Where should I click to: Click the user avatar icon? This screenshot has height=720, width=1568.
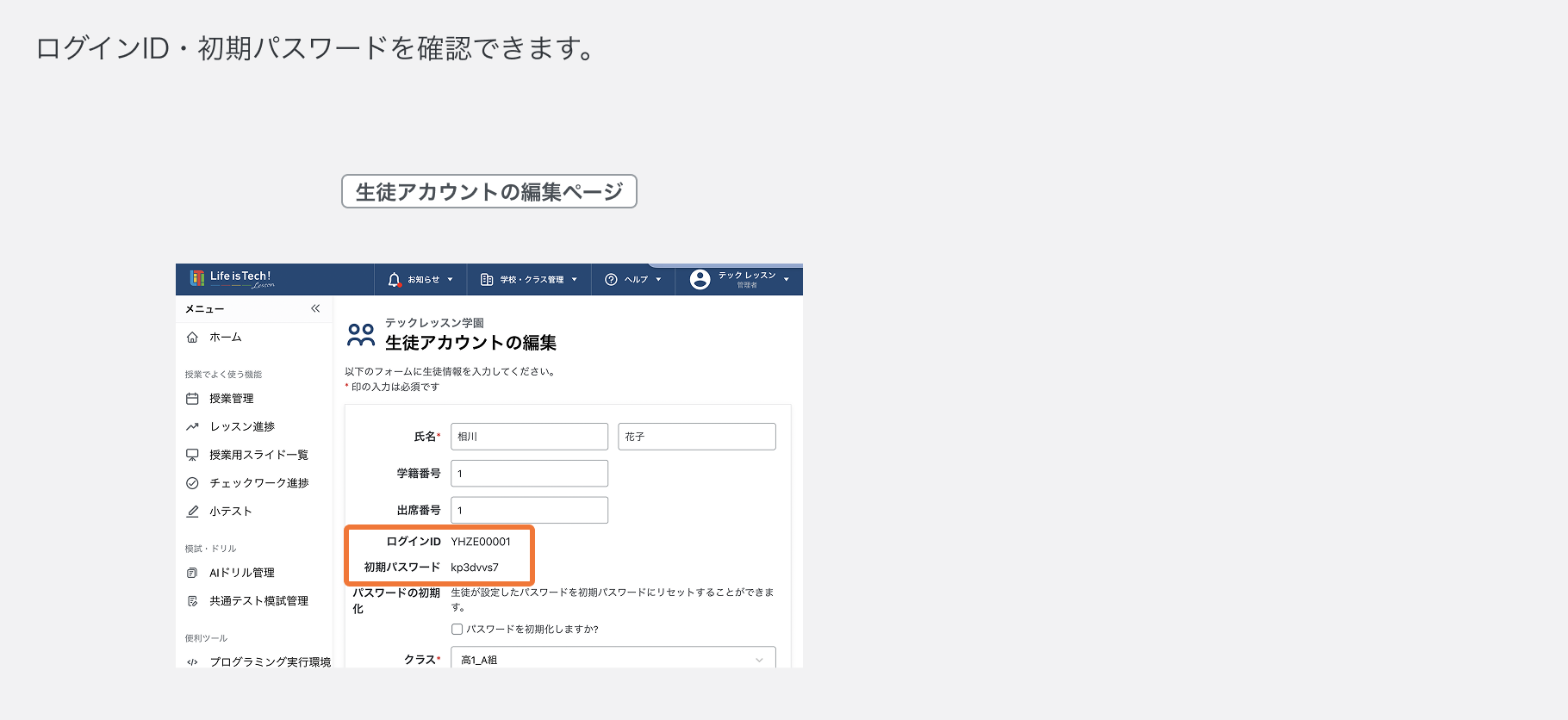click(x=700, y=279)
